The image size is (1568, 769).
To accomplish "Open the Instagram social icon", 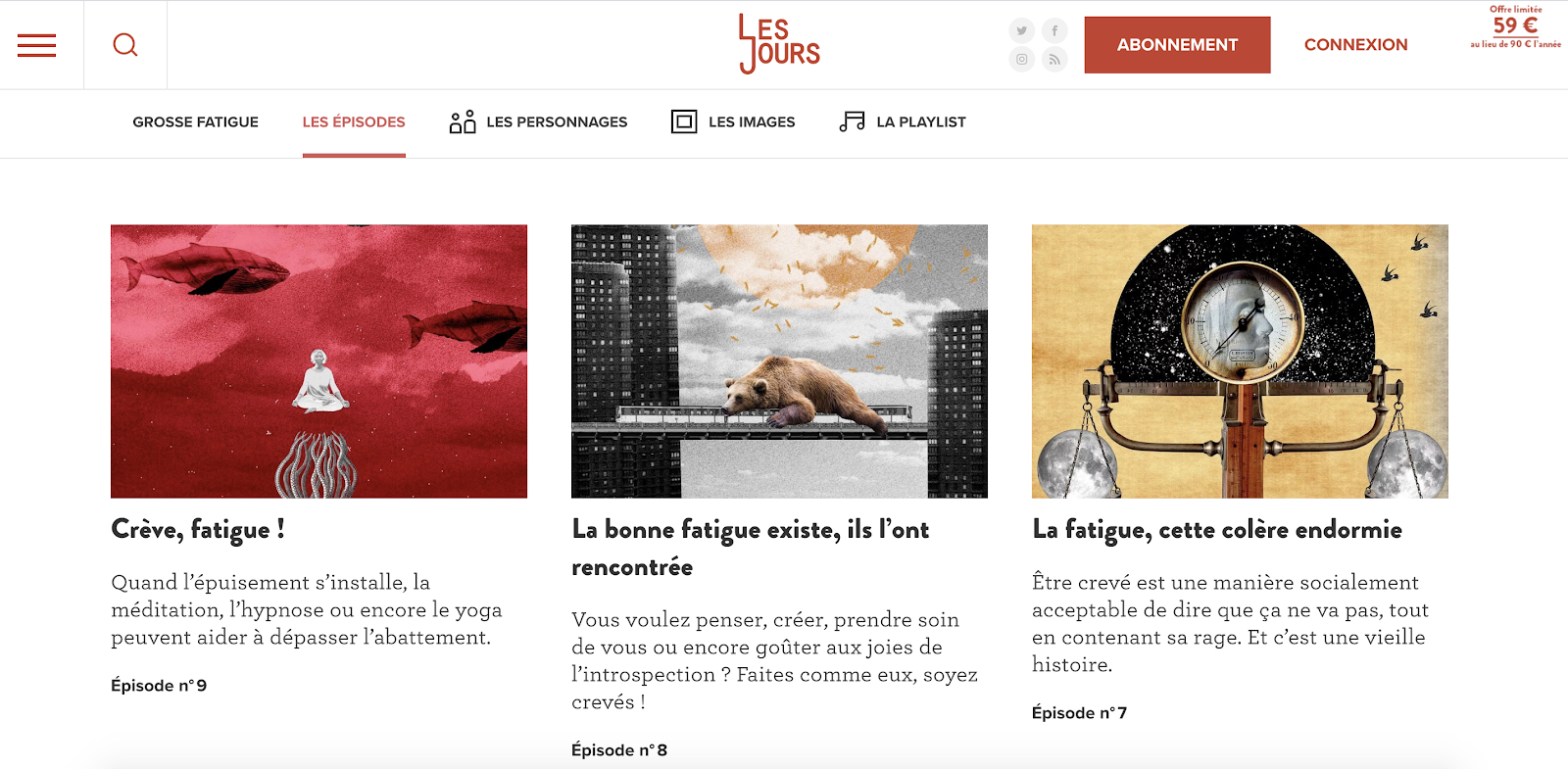I will pos(1022,60).
